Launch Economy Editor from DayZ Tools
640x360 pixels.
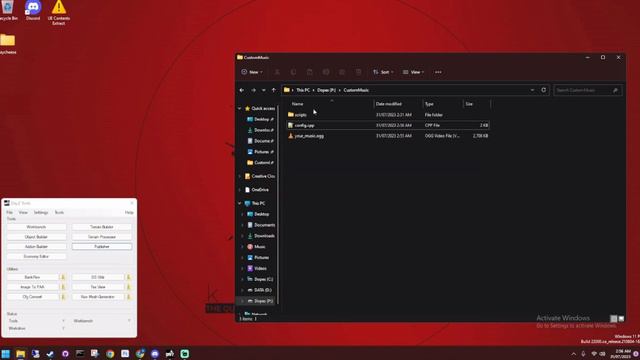tap(36, 256)
